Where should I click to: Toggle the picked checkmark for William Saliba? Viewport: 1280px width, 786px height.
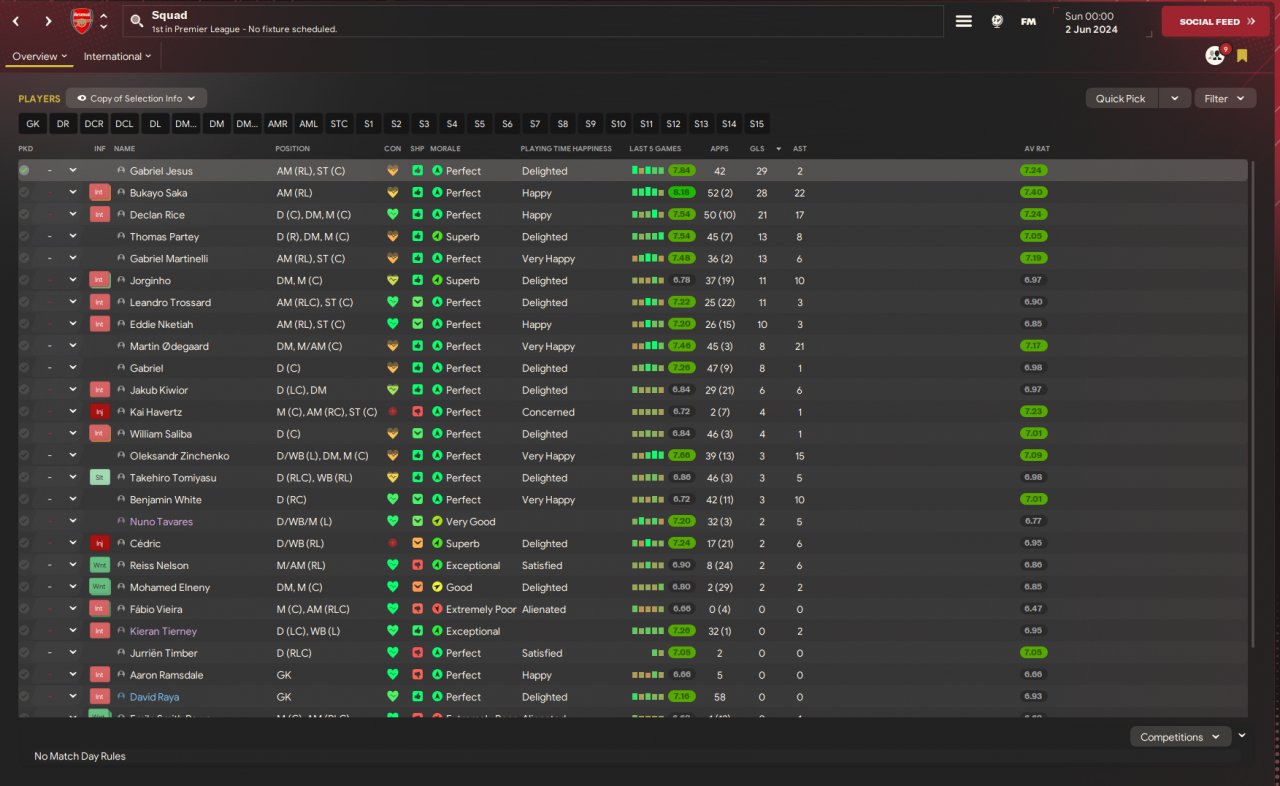[24, 434]
